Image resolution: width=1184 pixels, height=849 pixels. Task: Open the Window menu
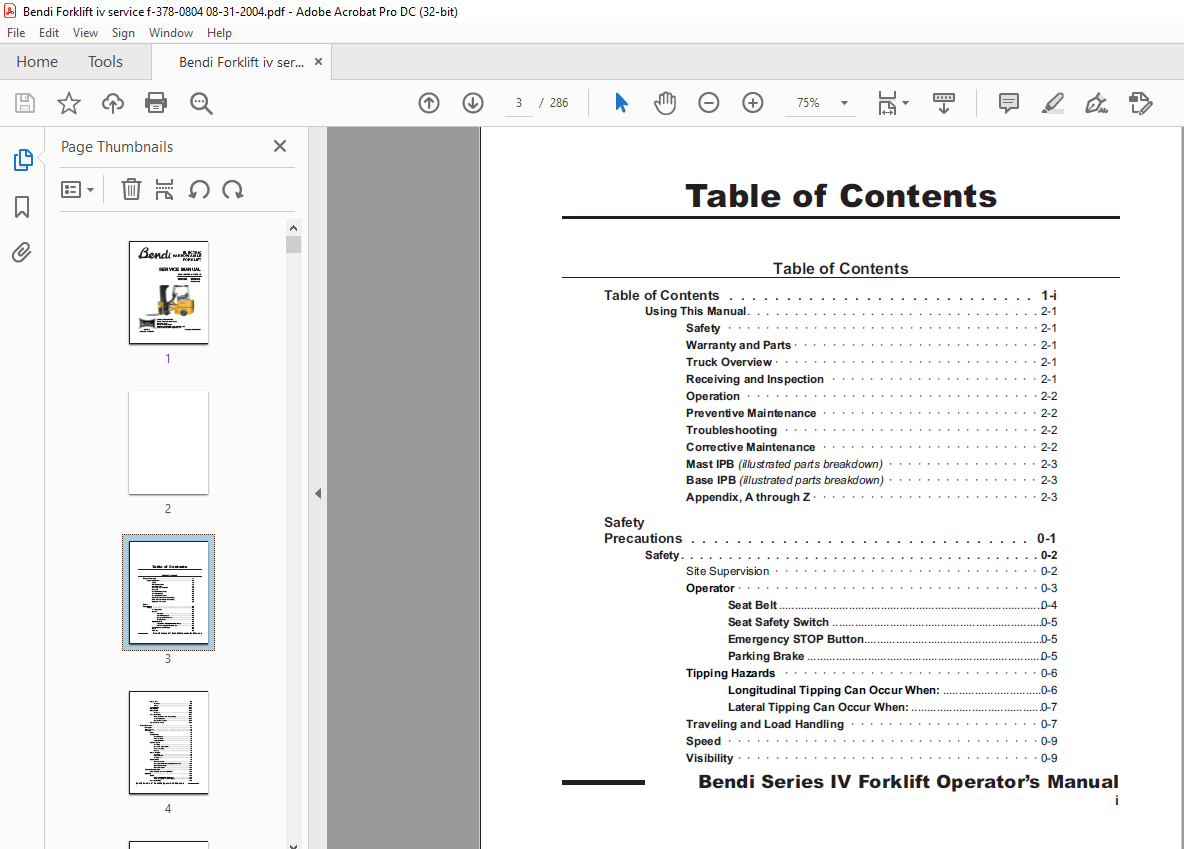pyautogui.click(x=171, y=32)
